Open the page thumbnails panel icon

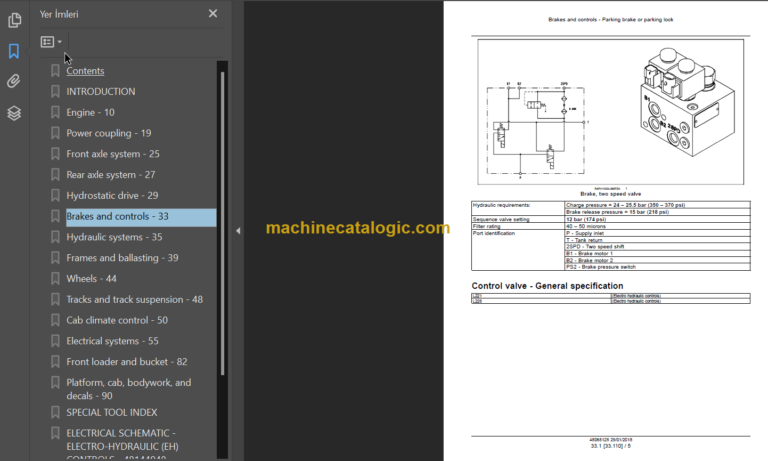point(14,20)
